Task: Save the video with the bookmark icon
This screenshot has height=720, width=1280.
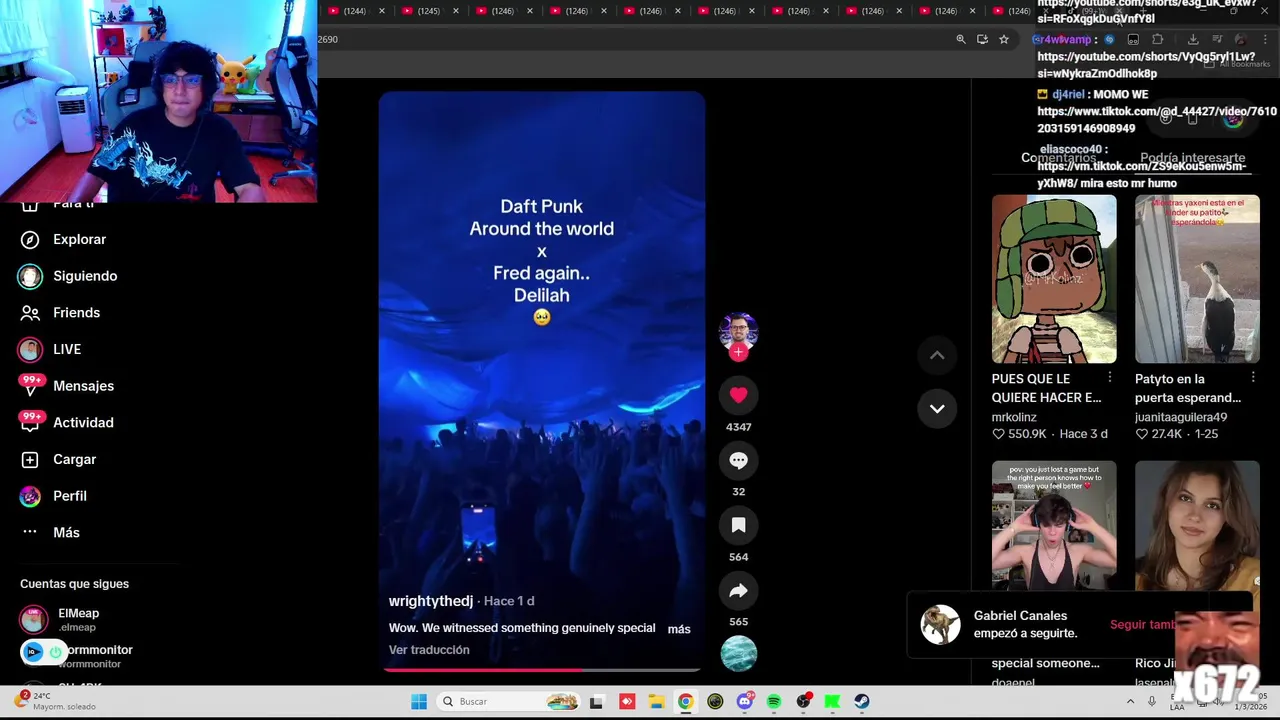Action: [x=738, y=525]
